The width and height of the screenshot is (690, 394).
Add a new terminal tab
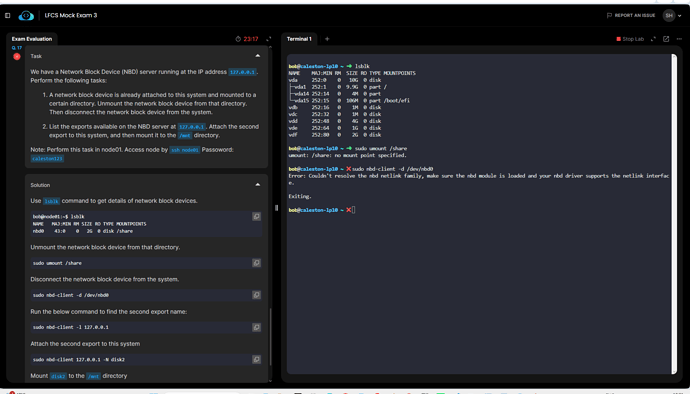tap(327, 39)
